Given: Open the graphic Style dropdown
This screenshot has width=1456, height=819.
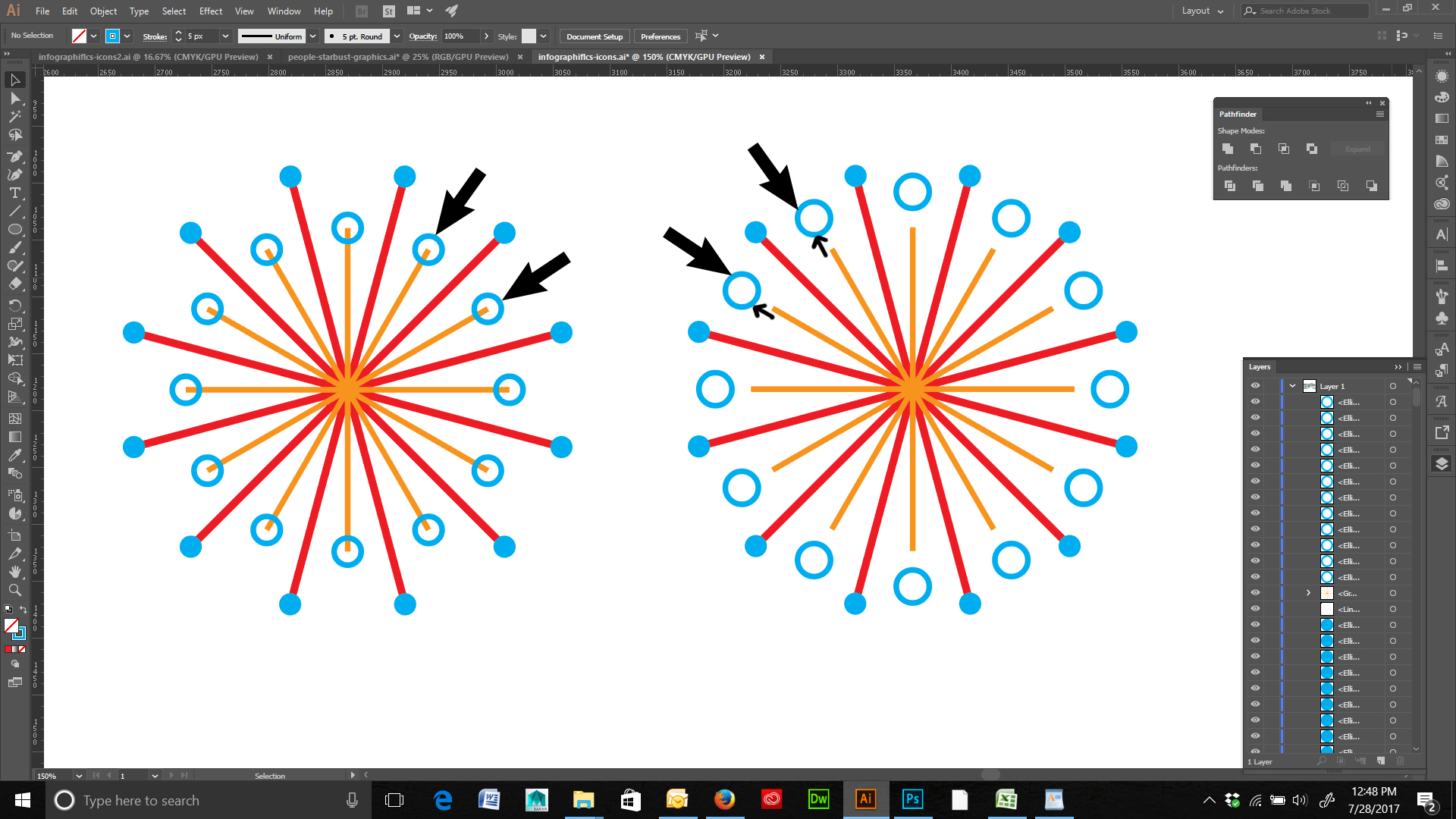Looking at the screenshot, I should click(x=543, y=36).
